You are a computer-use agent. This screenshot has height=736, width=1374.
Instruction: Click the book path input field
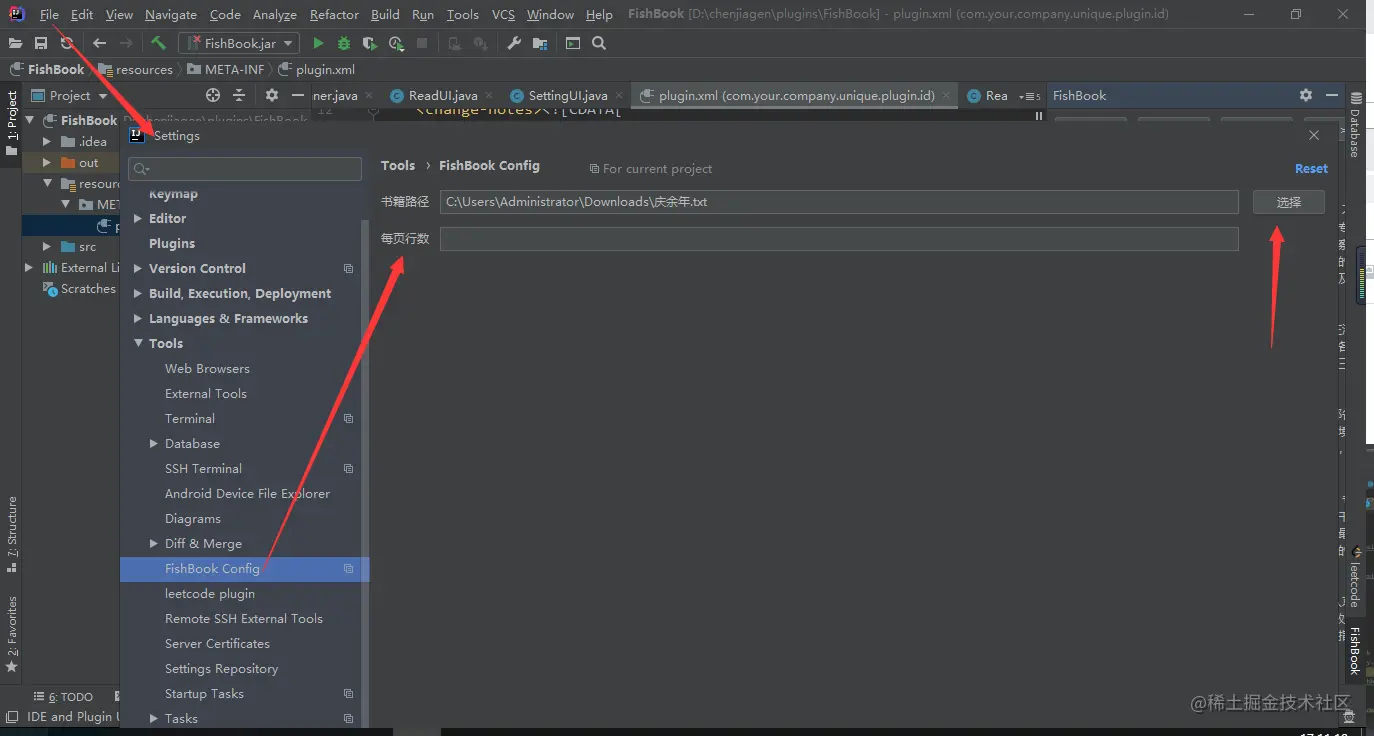click(x=839, y=202)
